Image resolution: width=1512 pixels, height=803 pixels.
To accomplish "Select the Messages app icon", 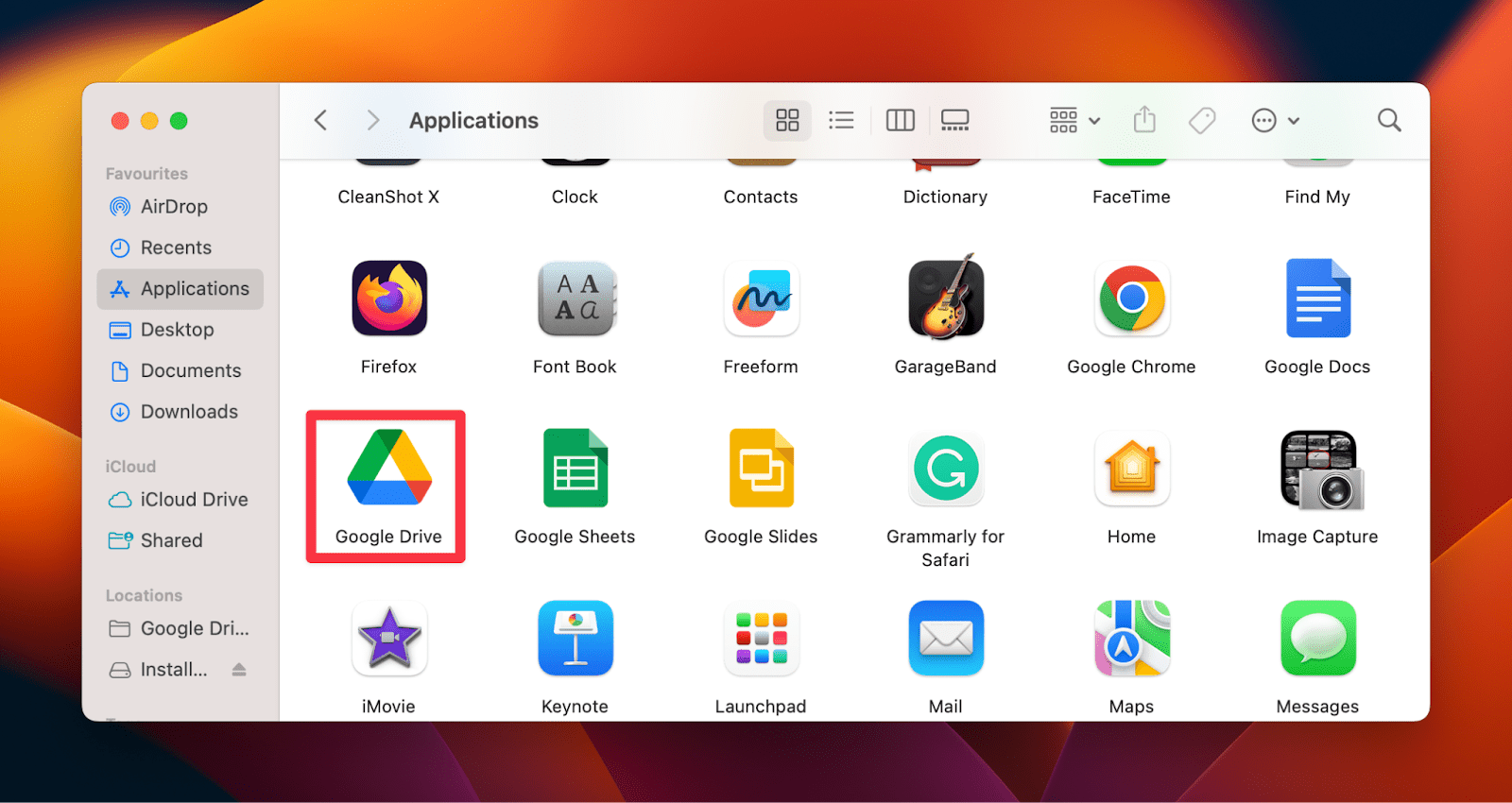I will click(1318, 639).
